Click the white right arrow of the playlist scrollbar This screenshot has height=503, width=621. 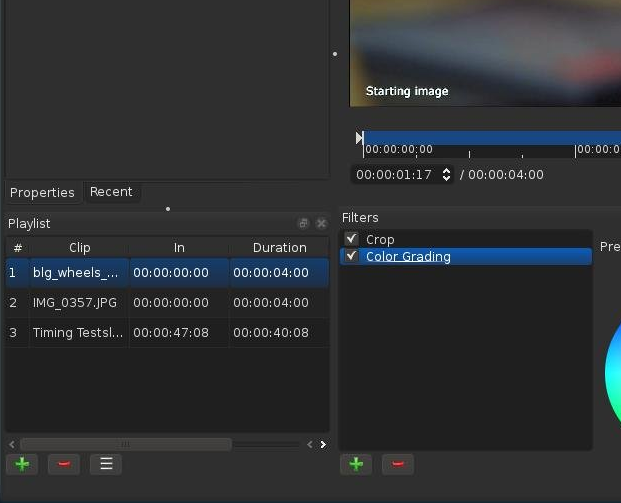(323, 444)
